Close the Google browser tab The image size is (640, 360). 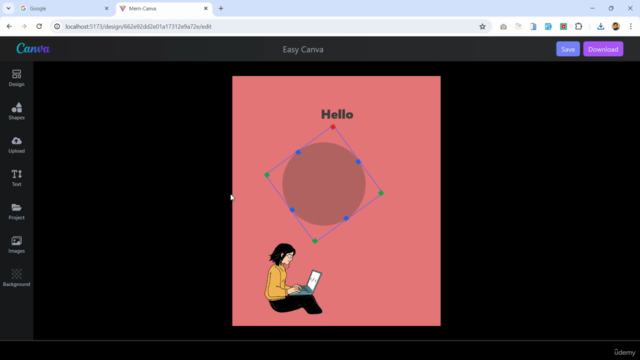[107, 8]
